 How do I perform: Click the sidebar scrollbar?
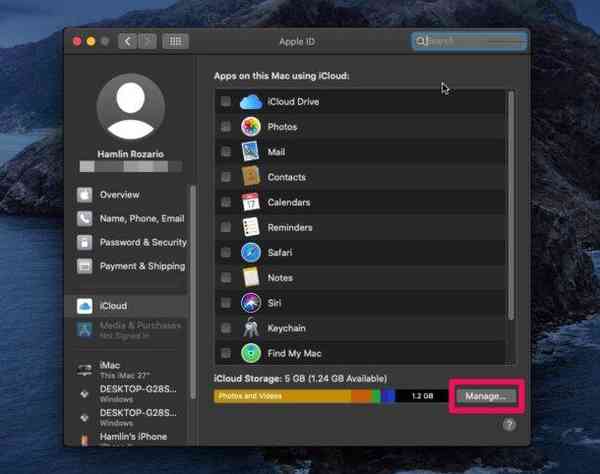[193, 292]
